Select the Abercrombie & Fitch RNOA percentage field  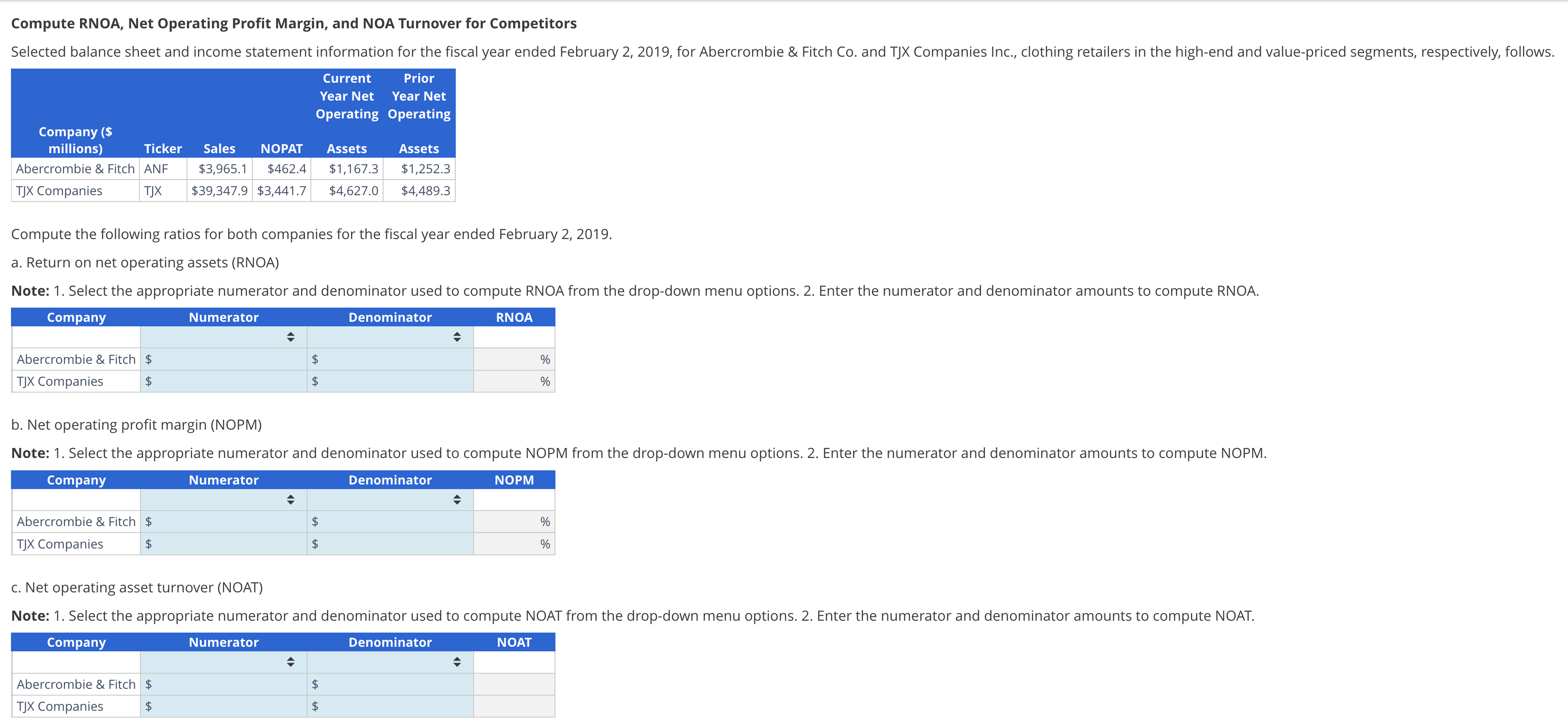[x=514, y=359]
